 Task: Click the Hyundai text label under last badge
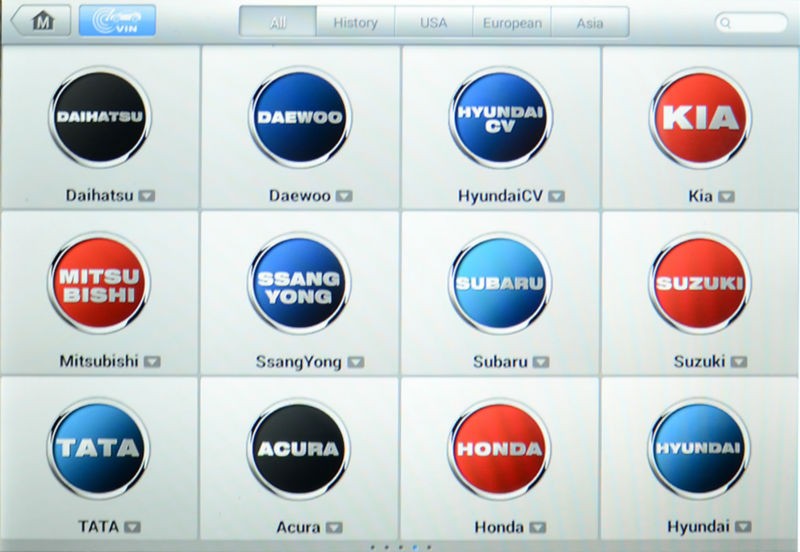coord(698,526)
